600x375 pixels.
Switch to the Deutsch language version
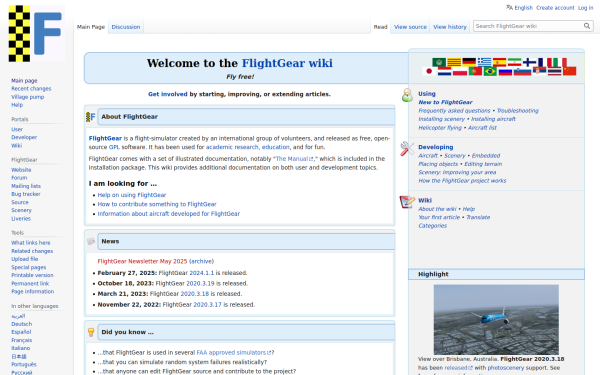coord(21,324)
